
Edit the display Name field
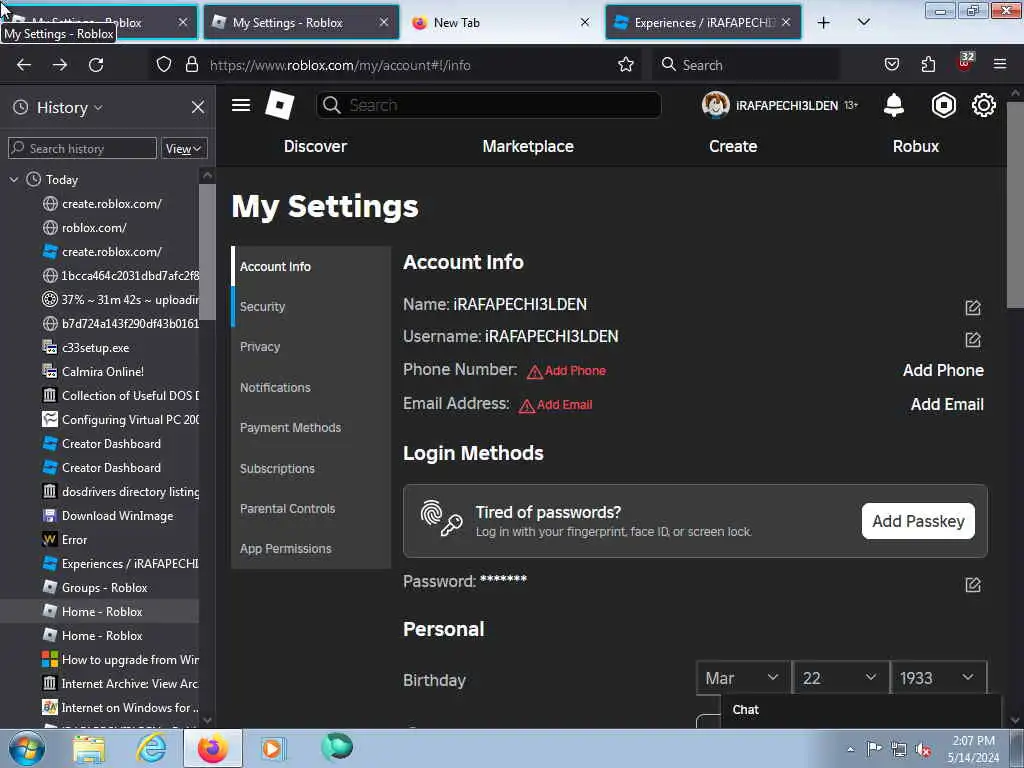(x=972, y=307)
